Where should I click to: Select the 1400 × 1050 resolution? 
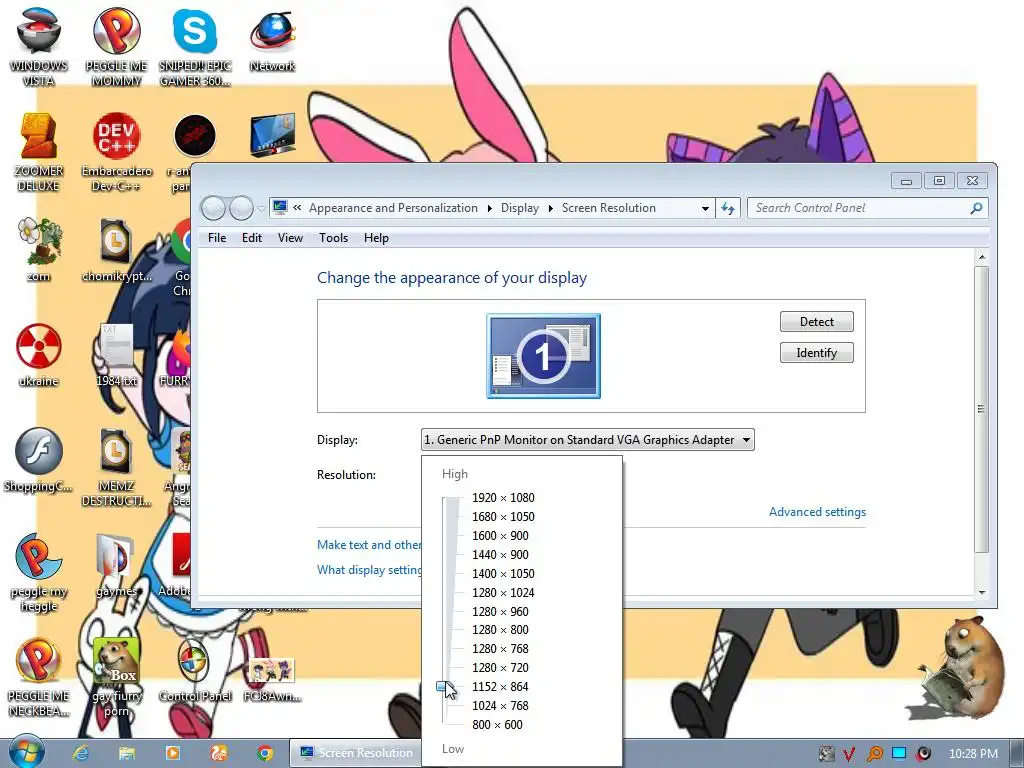click(503, 573)
